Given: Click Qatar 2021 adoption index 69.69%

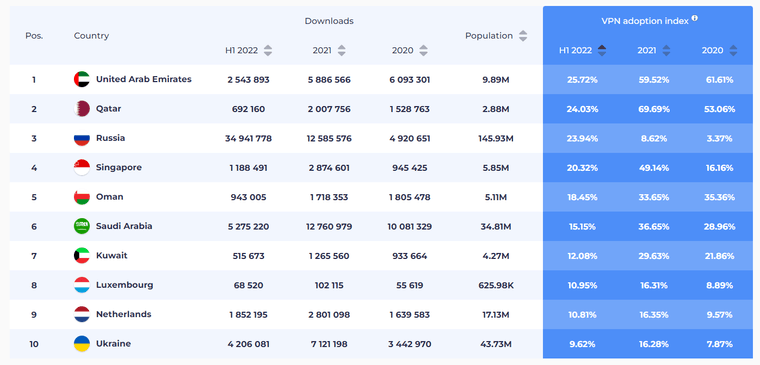Looking at the screenshot, I should point(654,109).
